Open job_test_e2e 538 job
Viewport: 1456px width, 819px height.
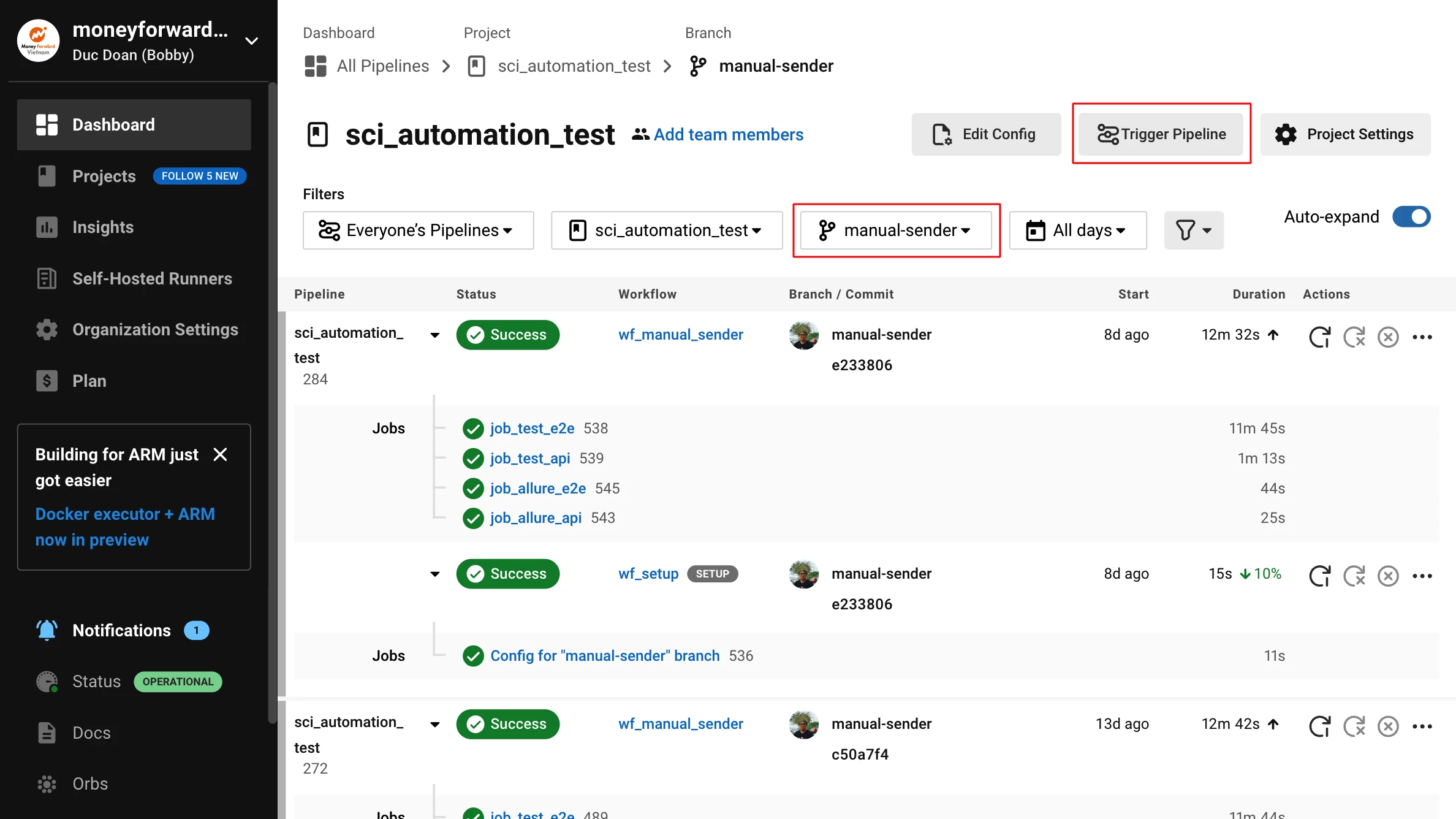(532, 428)
